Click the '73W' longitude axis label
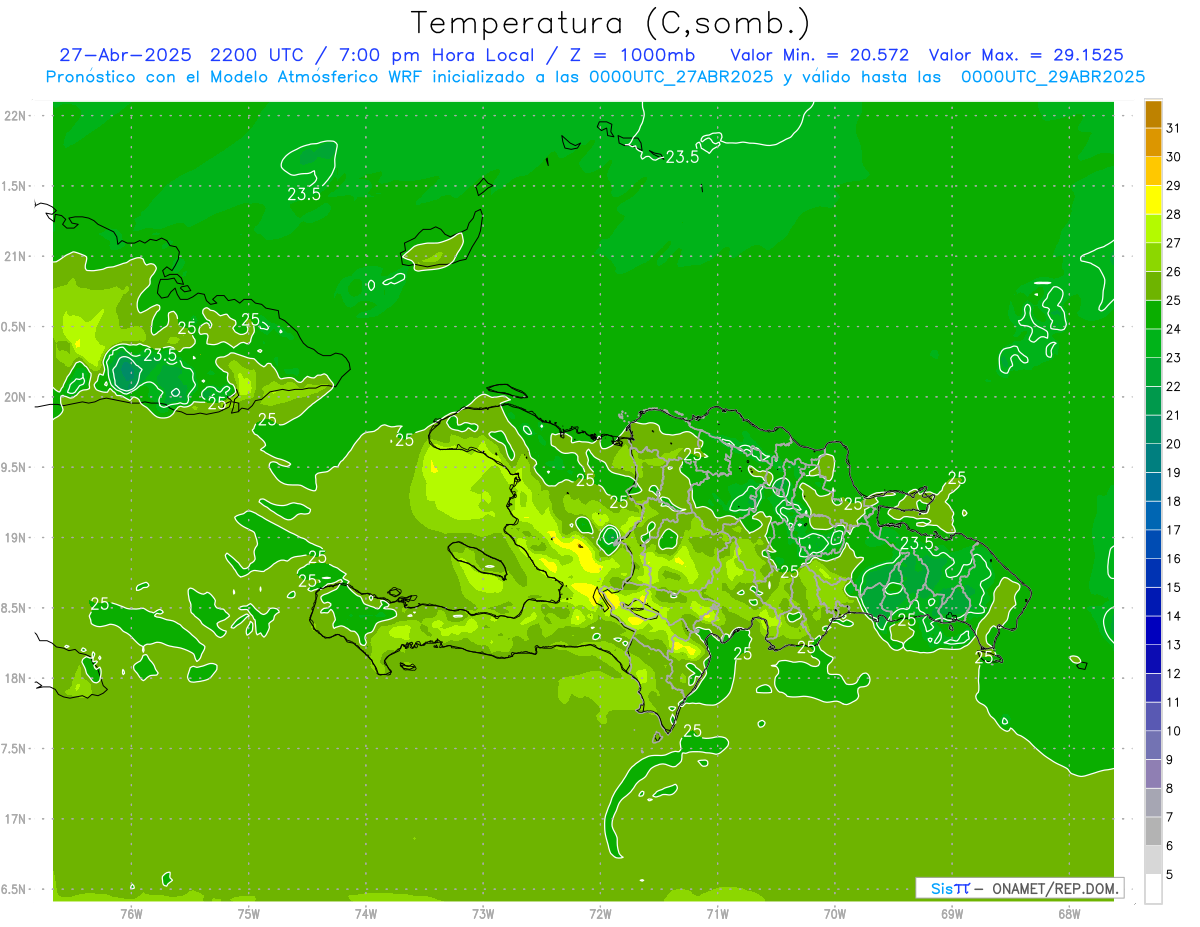Viewport: 1200px width, 927px height. [483, 914]
